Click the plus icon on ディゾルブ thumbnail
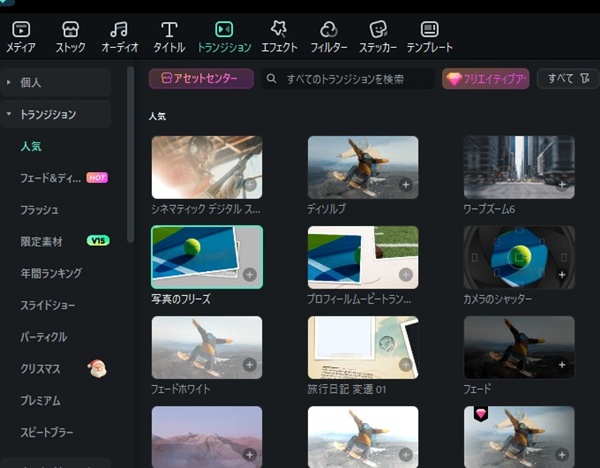Image resolution: width=600 pixels, height=468 pixels. pyautogui.click(x=405, y=185)
